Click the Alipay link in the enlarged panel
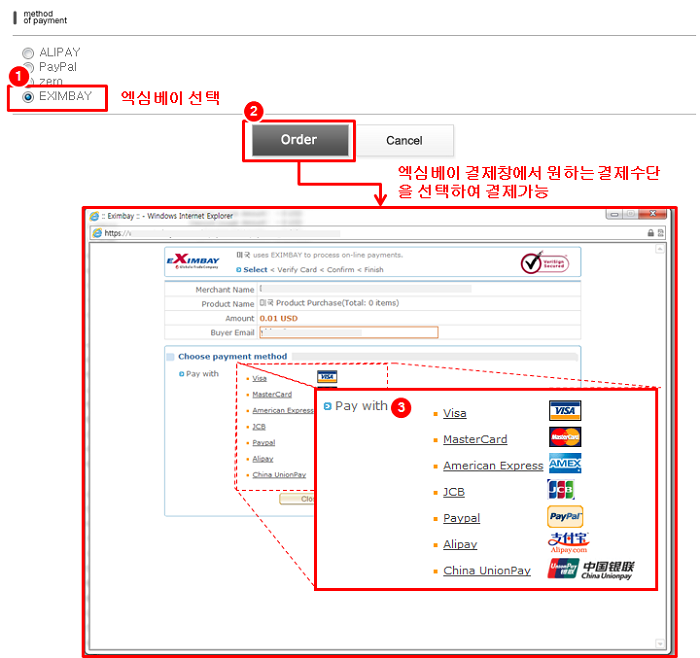The image size is (700, 658). 460,545
